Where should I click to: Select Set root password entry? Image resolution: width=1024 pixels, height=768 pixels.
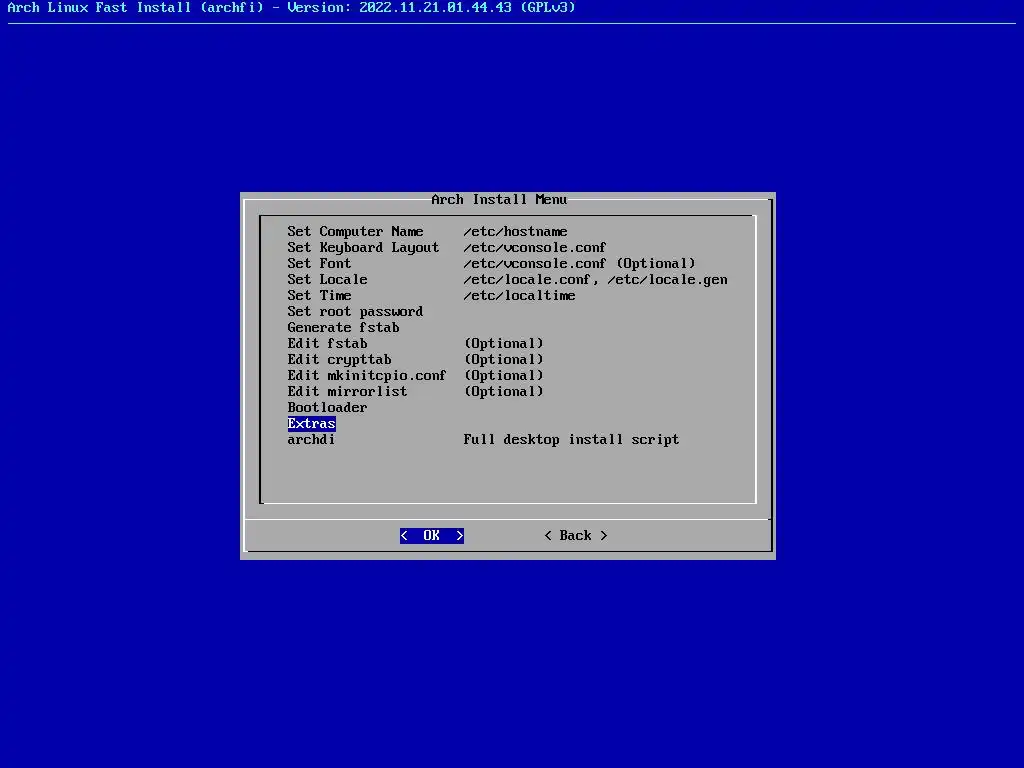(x=355, y=312)
